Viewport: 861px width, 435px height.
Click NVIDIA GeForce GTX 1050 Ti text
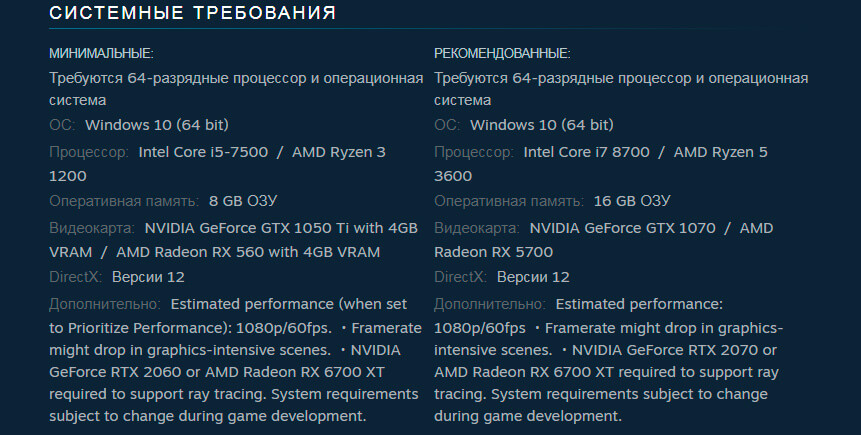coord(247,228)
